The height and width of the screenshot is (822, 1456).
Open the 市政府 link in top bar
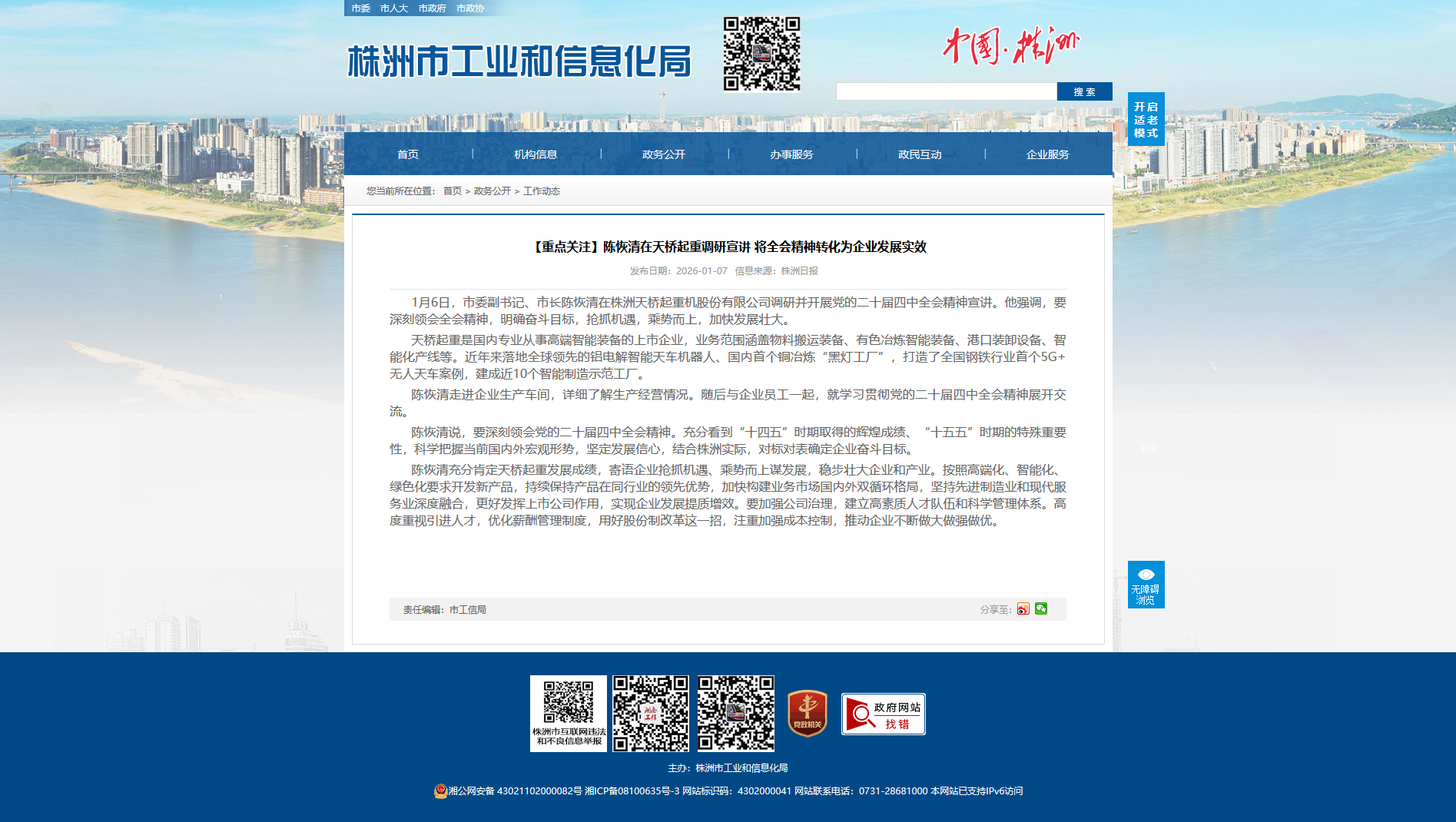point(432,8)
